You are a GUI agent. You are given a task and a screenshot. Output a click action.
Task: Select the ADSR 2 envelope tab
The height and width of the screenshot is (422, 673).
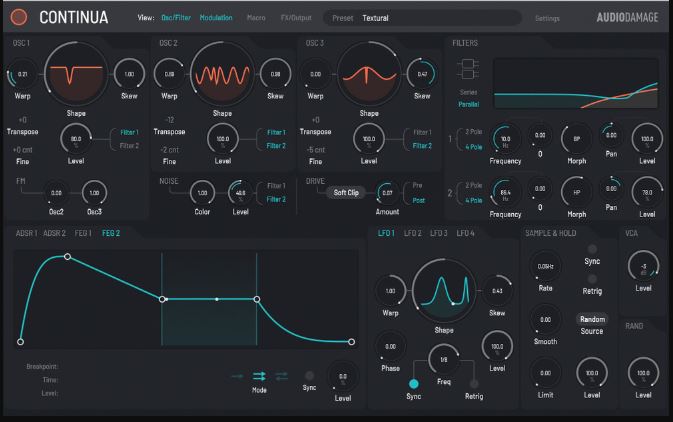pyautogui.click(x=55, y=233)
